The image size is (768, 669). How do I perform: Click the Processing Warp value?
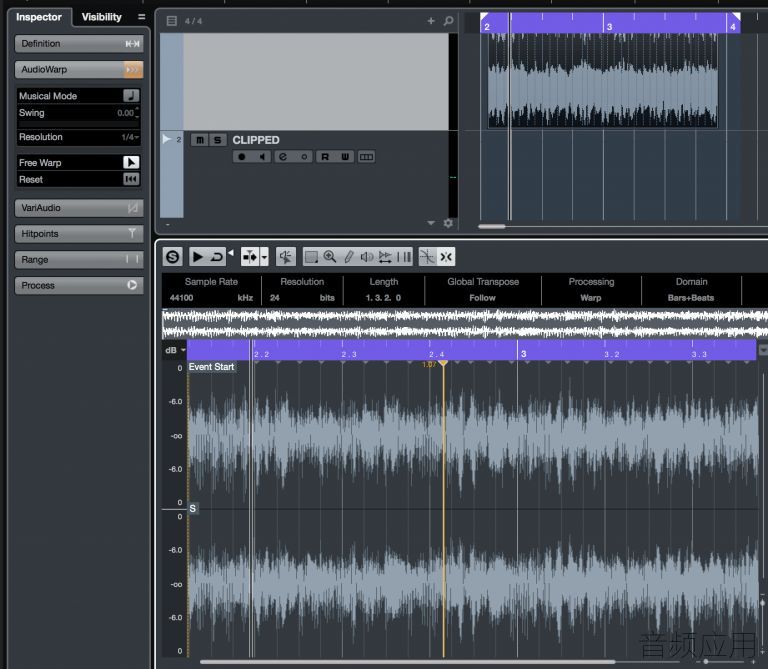pos(591,298)
